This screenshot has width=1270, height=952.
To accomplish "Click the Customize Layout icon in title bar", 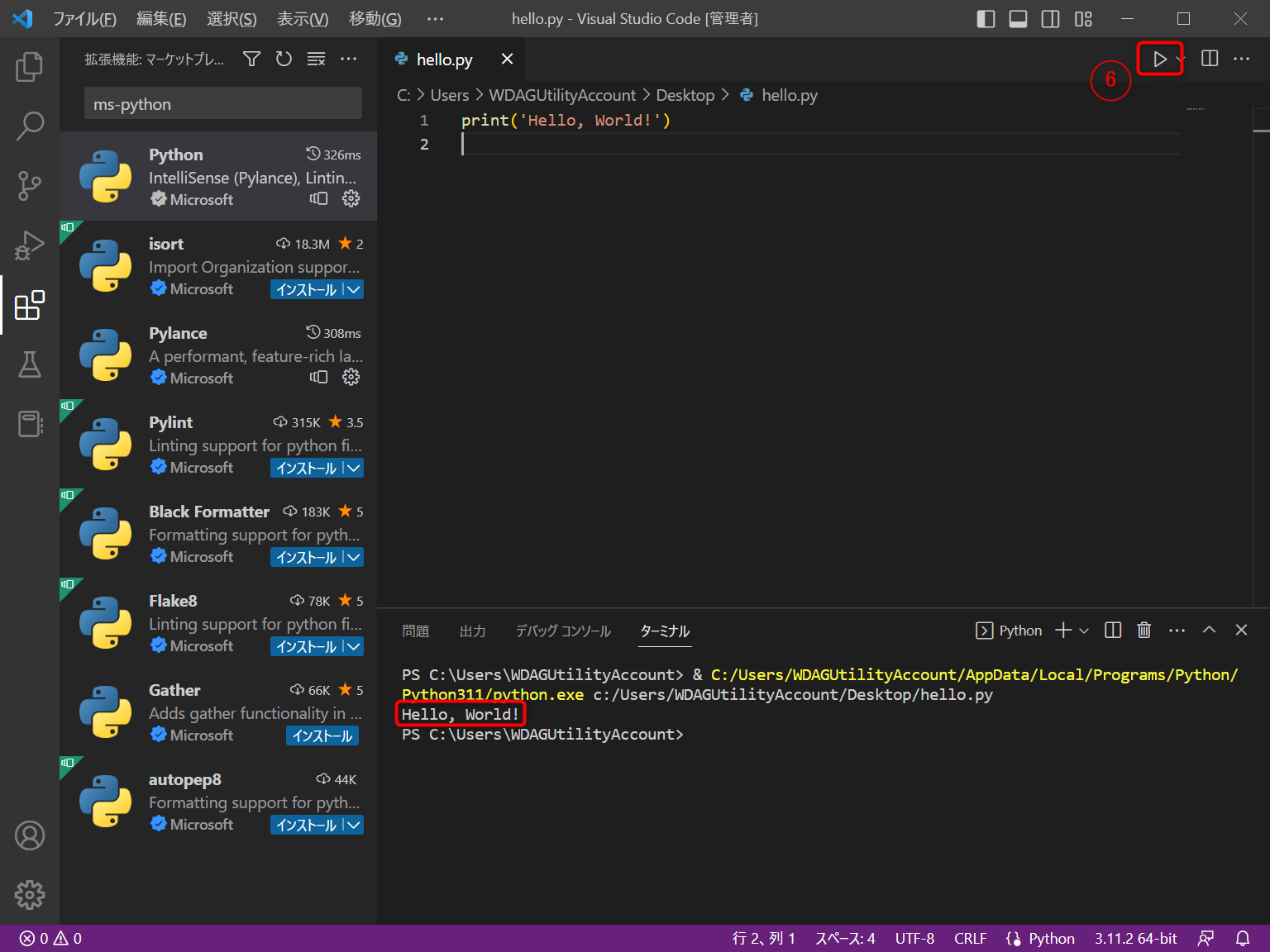I will tap(1083, 19).
